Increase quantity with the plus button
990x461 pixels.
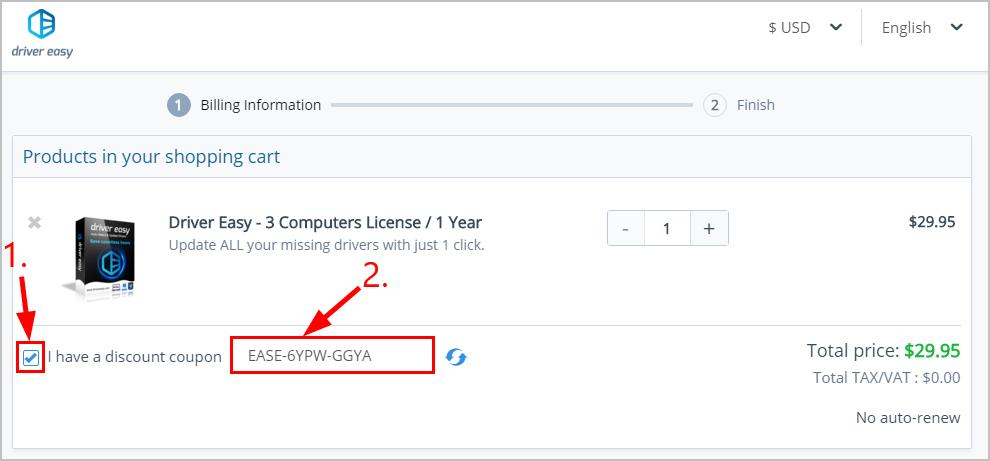[708, 228]
